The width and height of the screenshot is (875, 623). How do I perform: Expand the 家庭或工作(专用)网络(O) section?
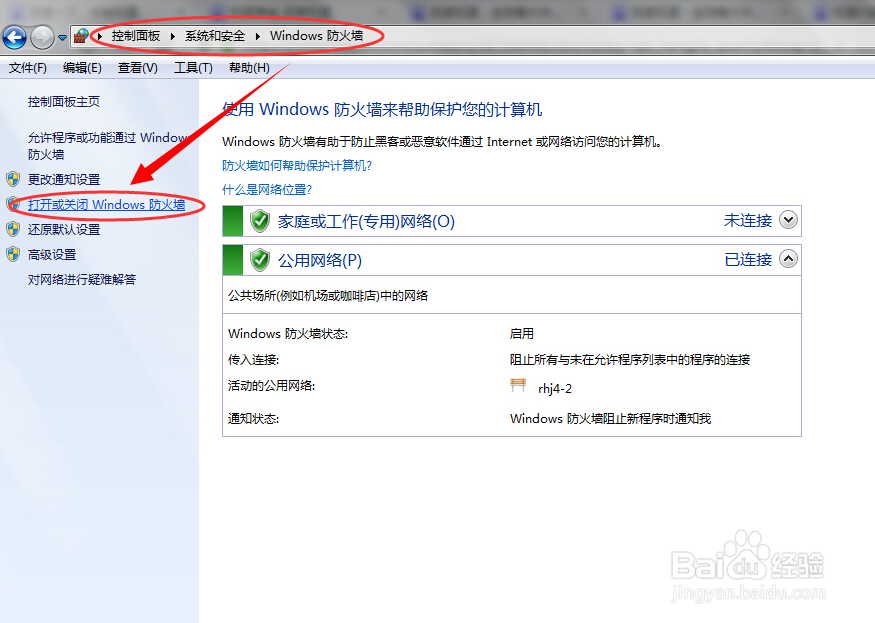coord(789,220)
